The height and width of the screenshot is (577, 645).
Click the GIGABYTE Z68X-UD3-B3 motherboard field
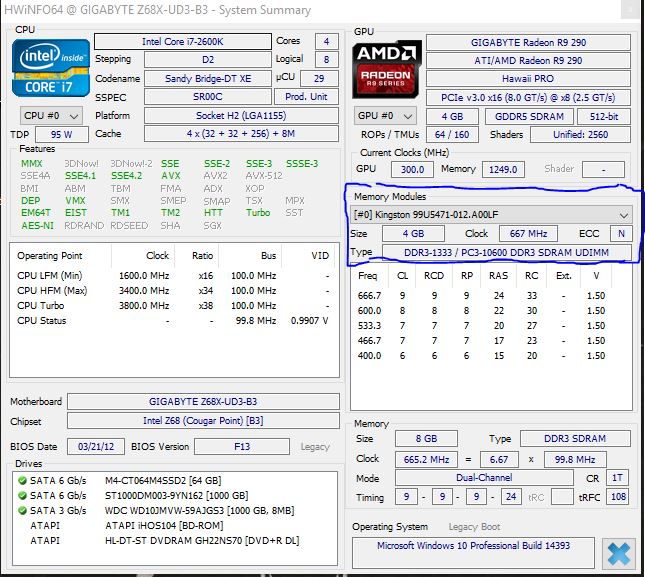[x=203, y=401]
